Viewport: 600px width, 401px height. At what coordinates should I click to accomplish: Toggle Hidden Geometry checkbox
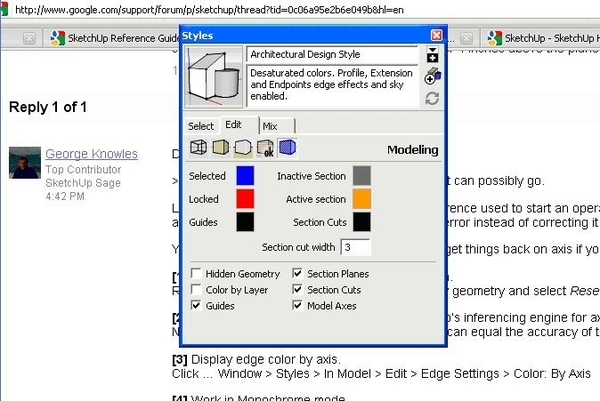click(x=196, y=273)
